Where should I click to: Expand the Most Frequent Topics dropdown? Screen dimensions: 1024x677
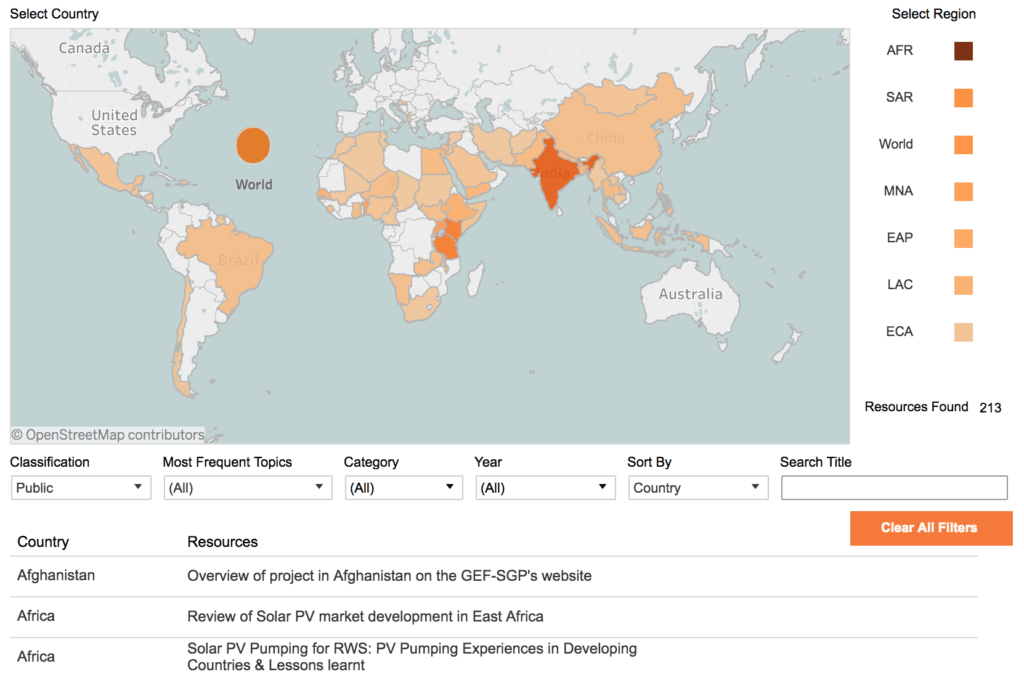(x=248, y=488)
